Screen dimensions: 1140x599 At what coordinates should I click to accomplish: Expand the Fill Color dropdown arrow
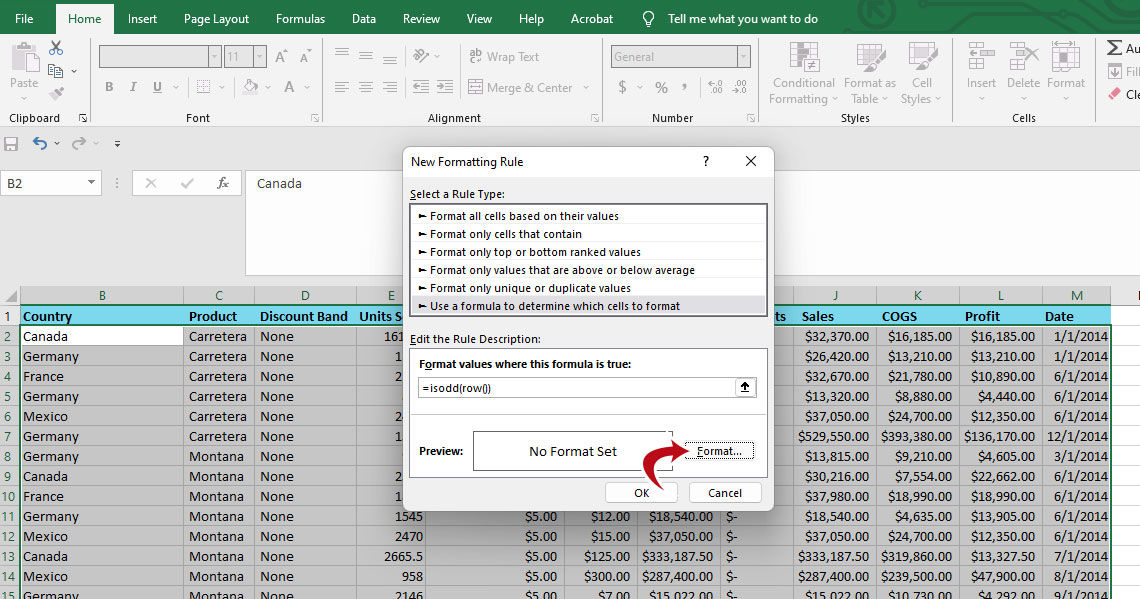click(268, 88)
